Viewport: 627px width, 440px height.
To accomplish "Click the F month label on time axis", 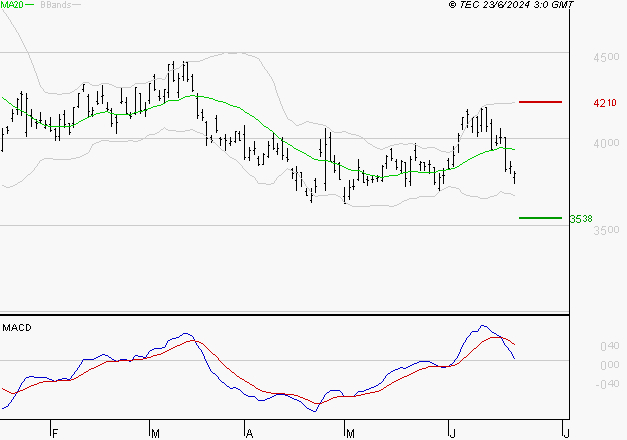I will [56, 434].
